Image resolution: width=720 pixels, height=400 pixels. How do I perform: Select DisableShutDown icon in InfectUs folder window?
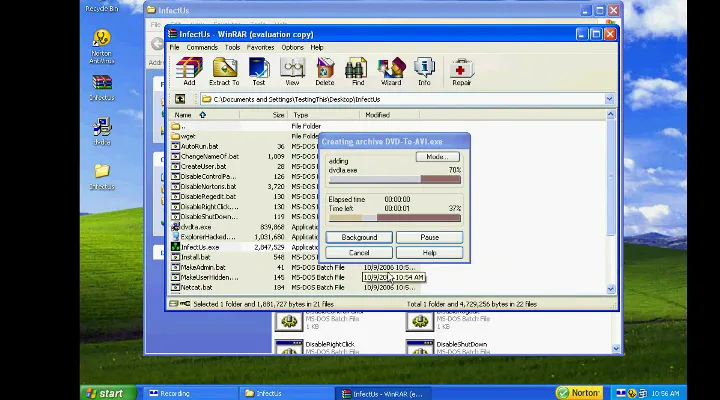[420, 347]
